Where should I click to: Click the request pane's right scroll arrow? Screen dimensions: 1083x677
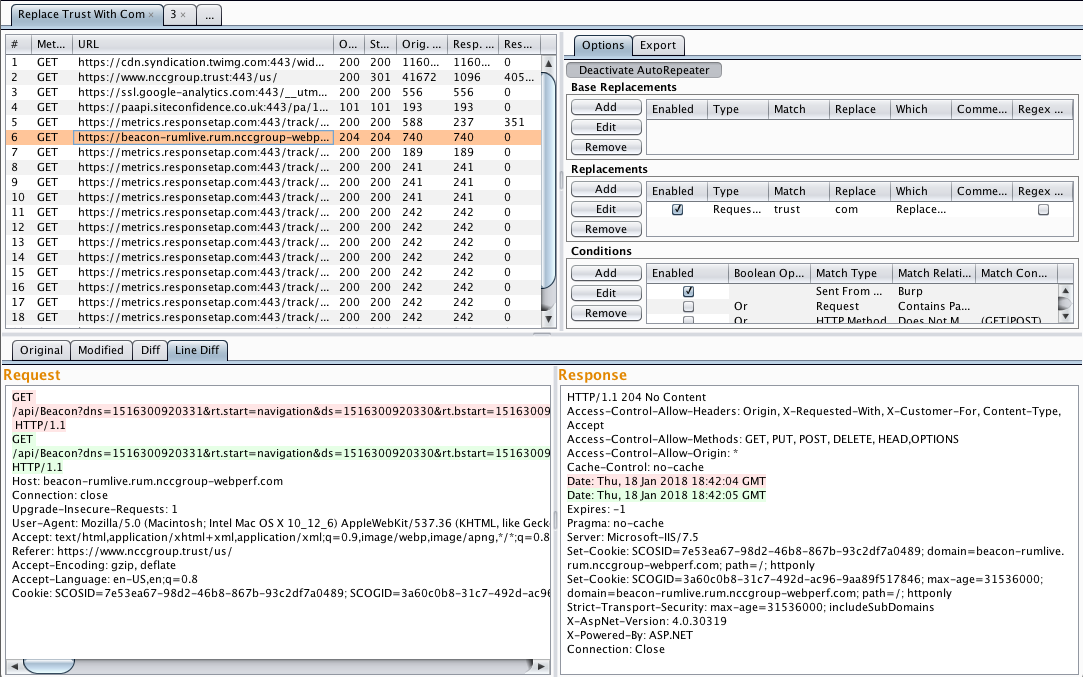pos(542,667)
